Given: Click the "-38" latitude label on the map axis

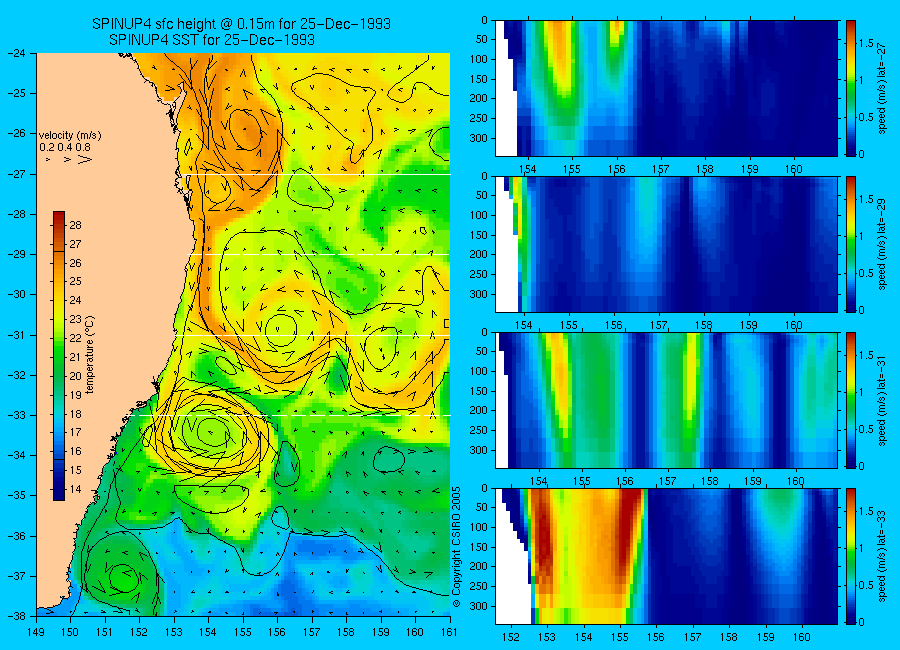Looking at the screenshot, I should pyautogui.click(x=16, y=616).
